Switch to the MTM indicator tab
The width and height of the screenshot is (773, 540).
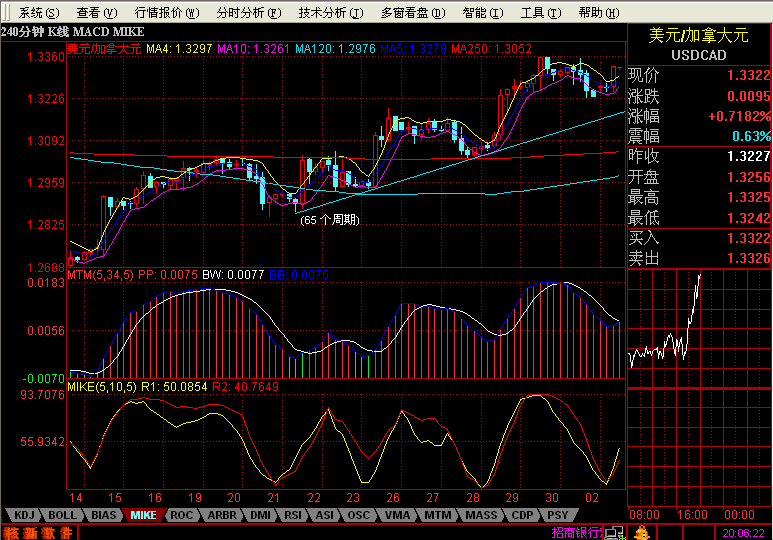(438, 515)
